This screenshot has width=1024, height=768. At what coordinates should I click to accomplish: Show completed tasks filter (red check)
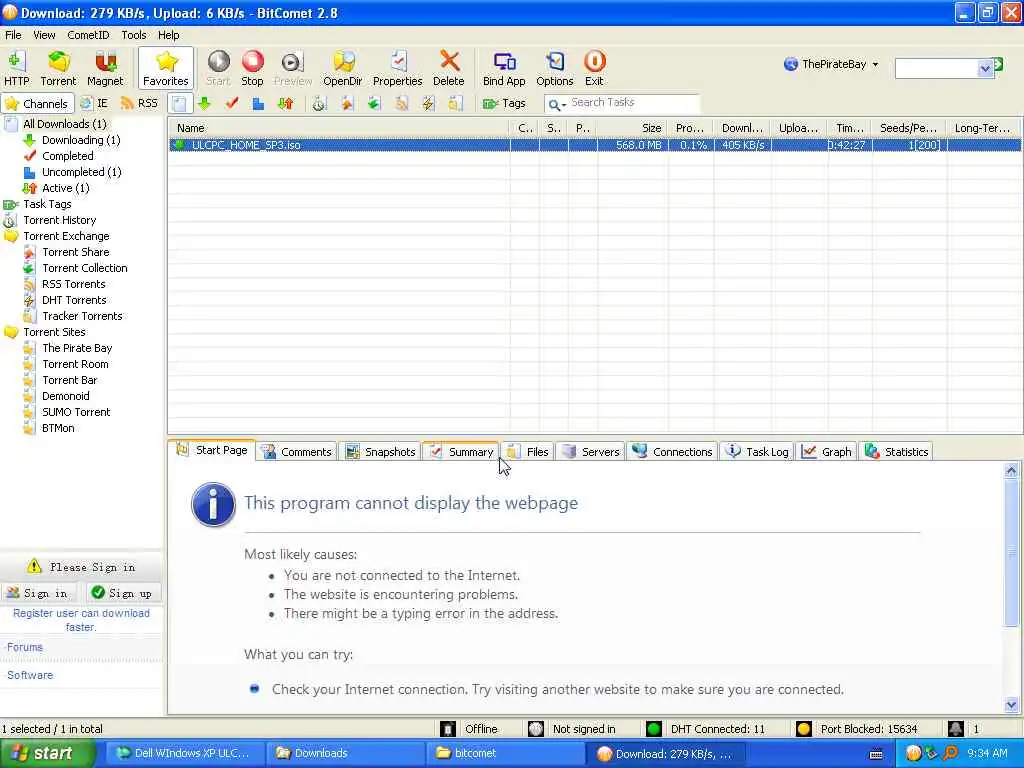232,103
